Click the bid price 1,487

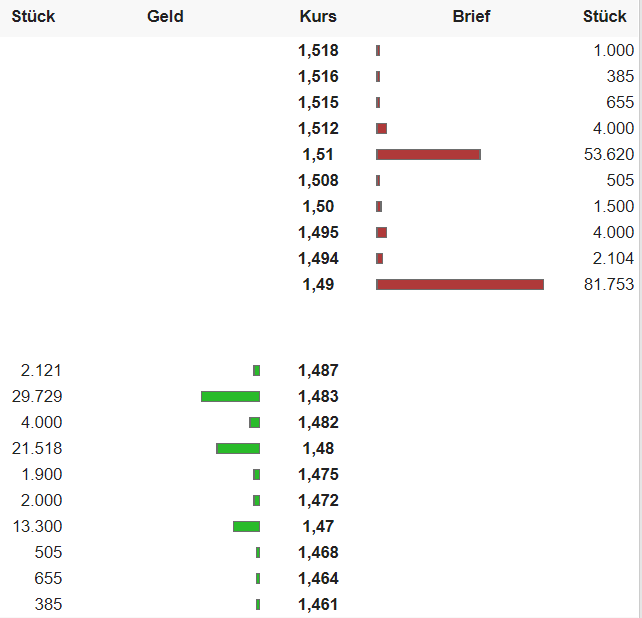[318, 370]
